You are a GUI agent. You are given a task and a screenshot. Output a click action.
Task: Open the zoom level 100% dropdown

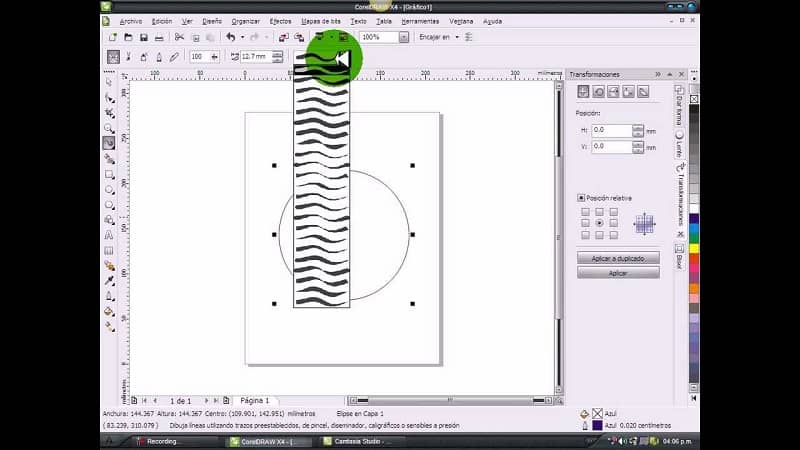tap(404, 37)
